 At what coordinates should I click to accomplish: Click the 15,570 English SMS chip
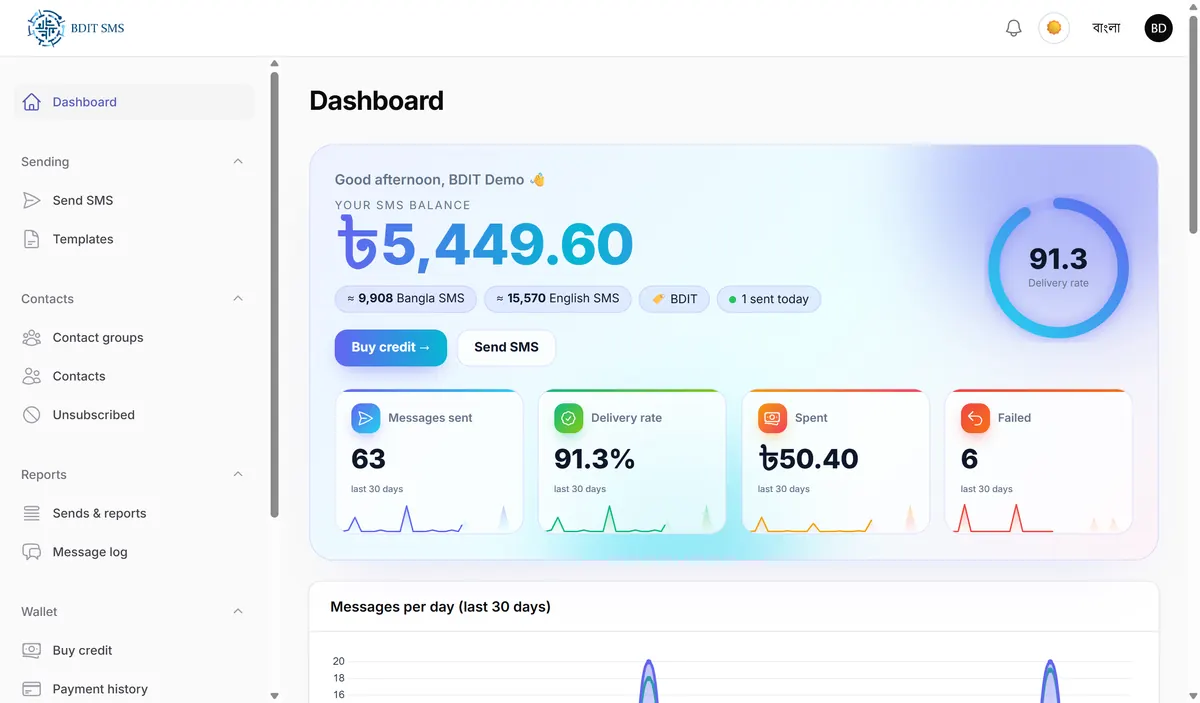pyautogui.click(x=558, y=299)
